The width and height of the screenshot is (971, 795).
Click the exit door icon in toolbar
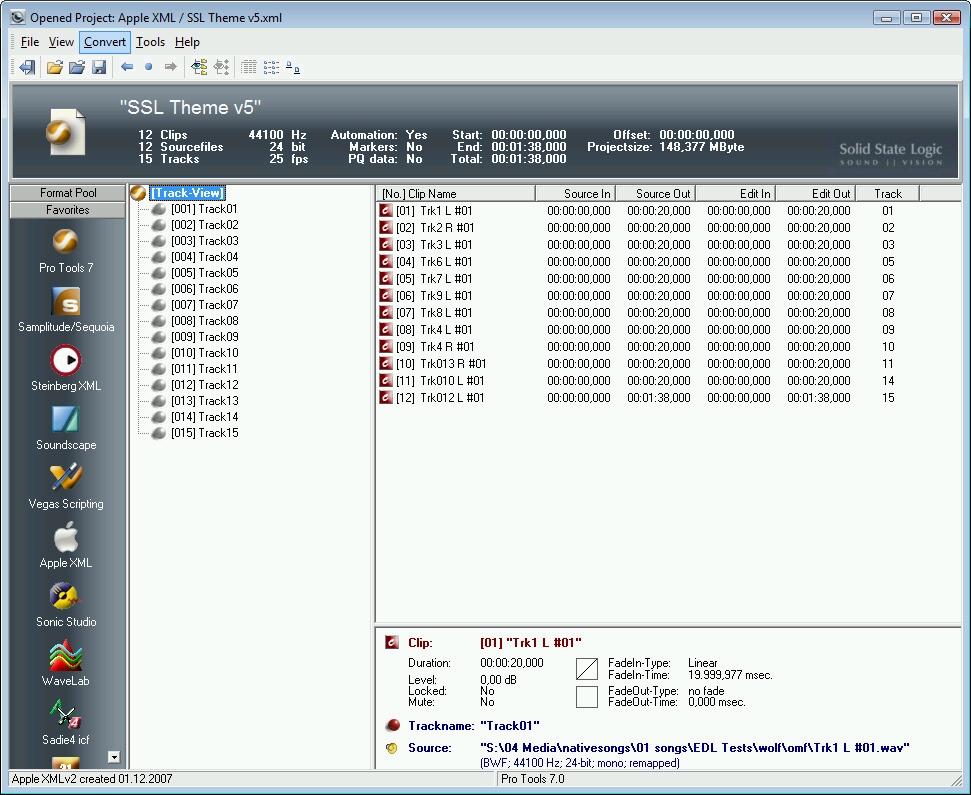(27, 67)
